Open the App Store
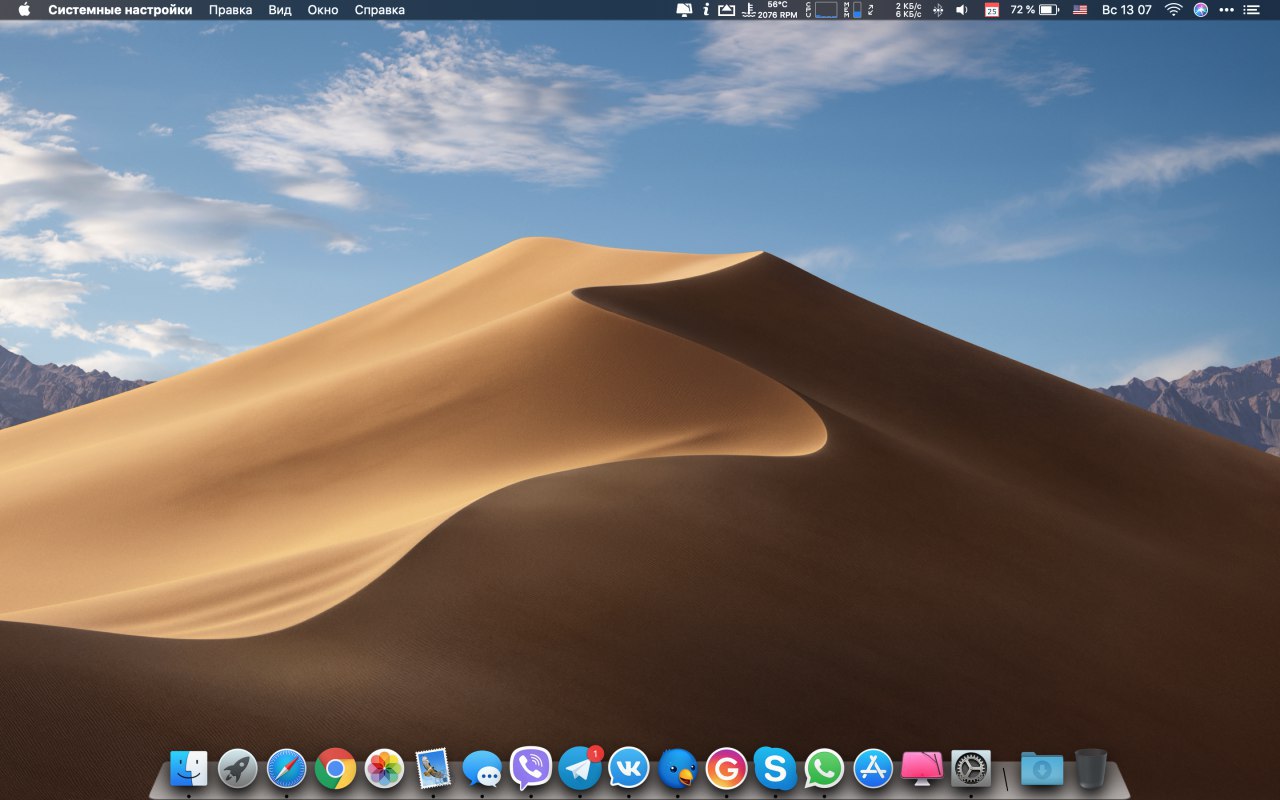1280x800 pixels. 873,768
